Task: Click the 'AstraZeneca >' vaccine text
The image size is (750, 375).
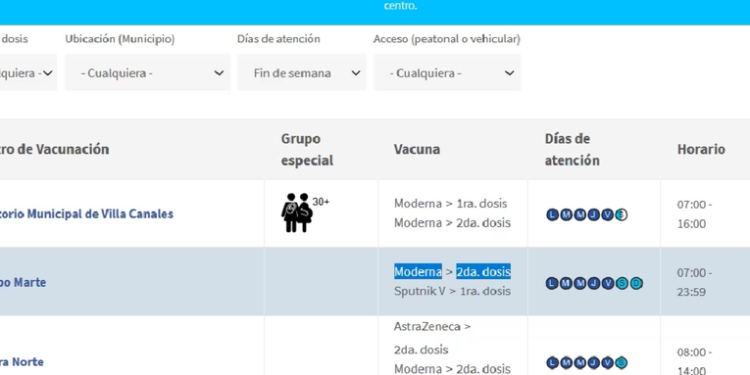Action: [432, 327]
